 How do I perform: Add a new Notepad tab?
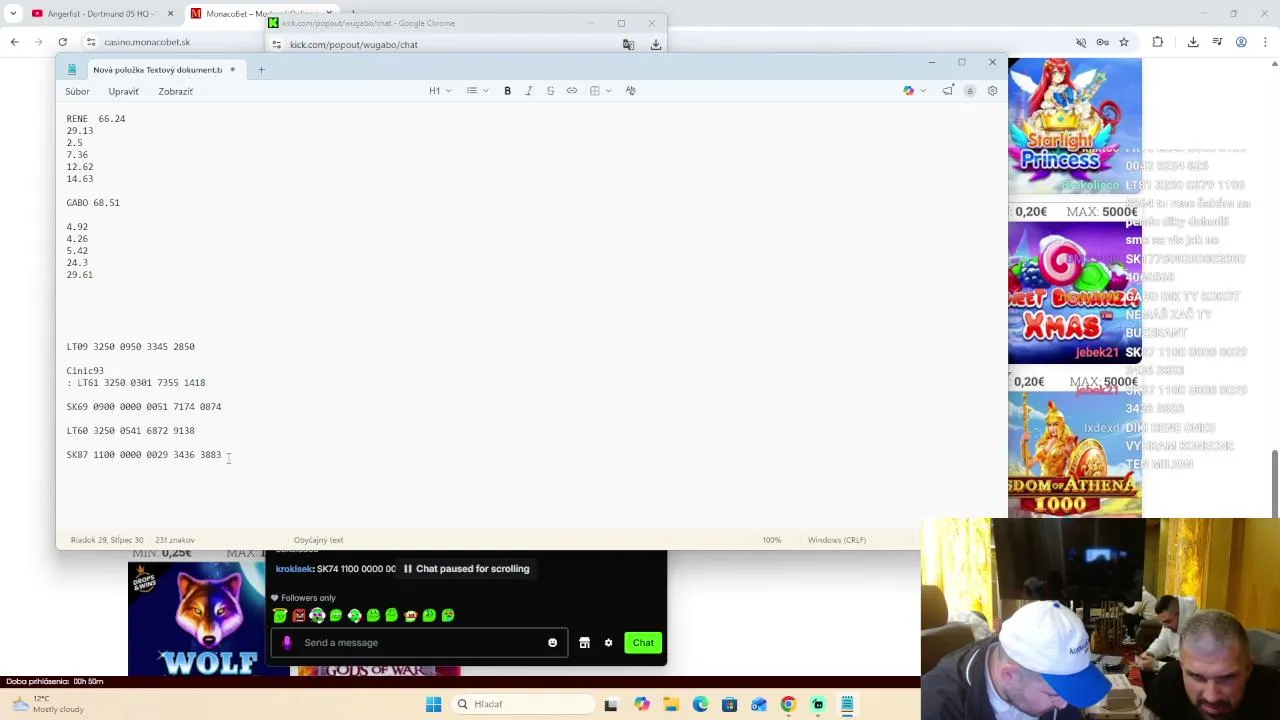(x=261, y=70)
